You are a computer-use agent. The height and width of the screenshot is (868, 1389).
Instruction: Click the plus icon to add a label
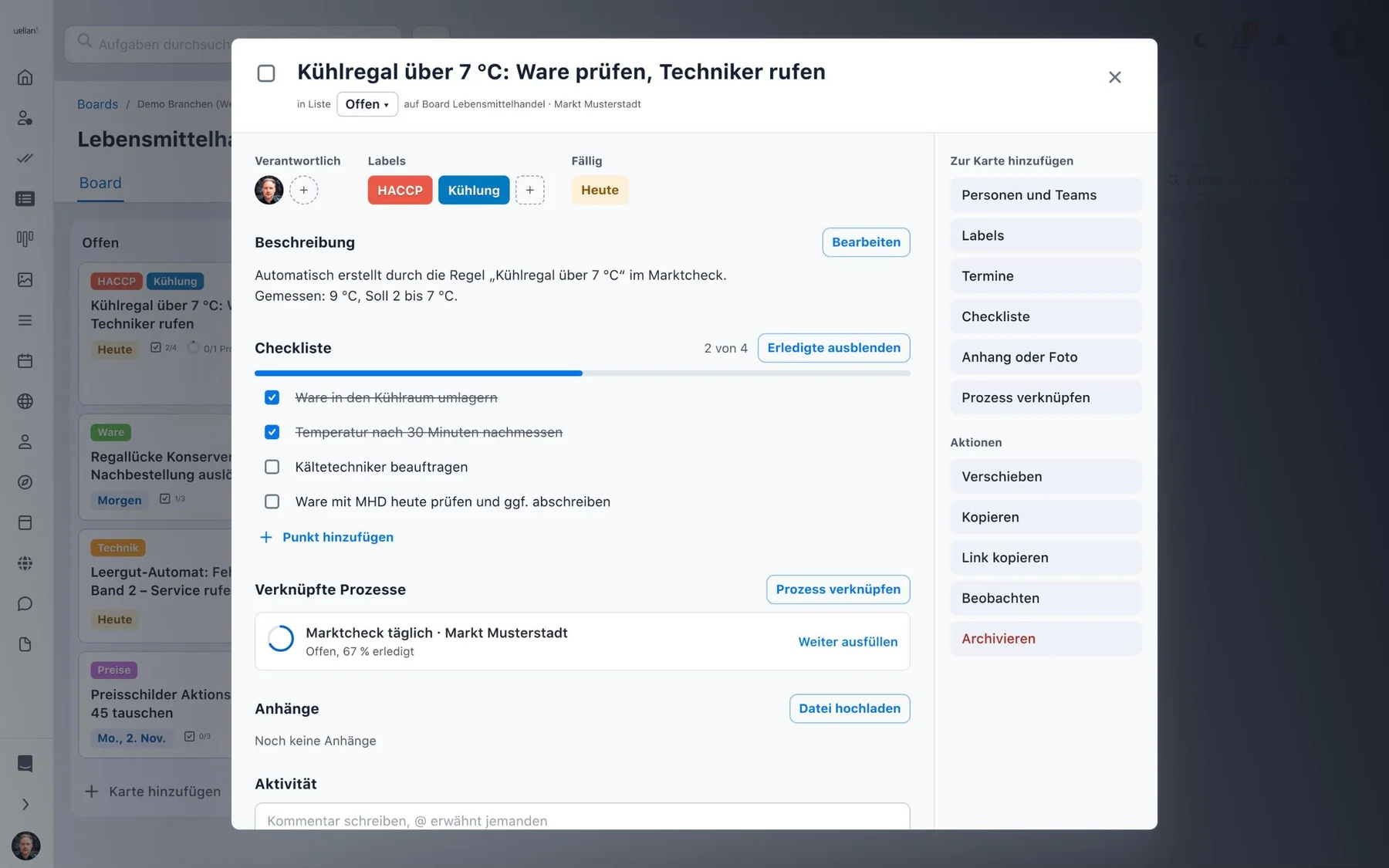pos(530,190)
